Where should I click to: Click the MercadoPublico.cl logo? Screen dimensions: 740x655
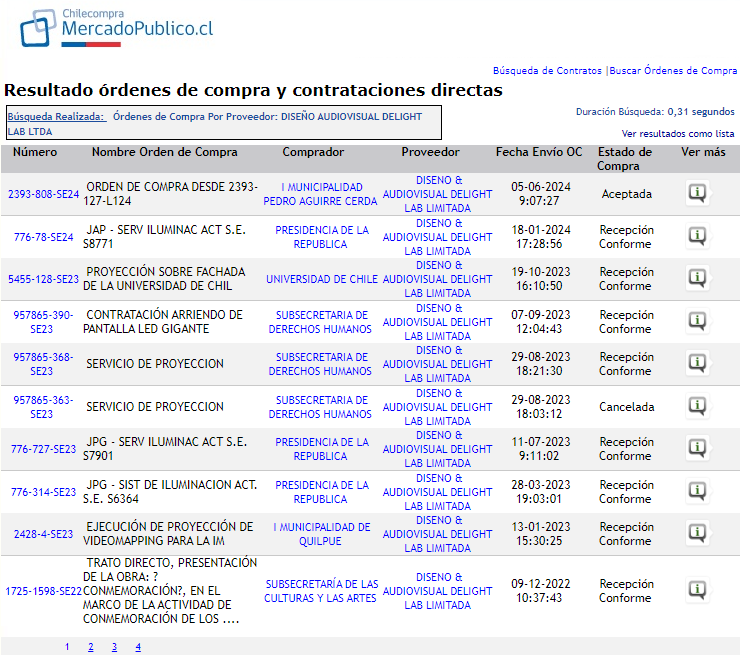116,28
